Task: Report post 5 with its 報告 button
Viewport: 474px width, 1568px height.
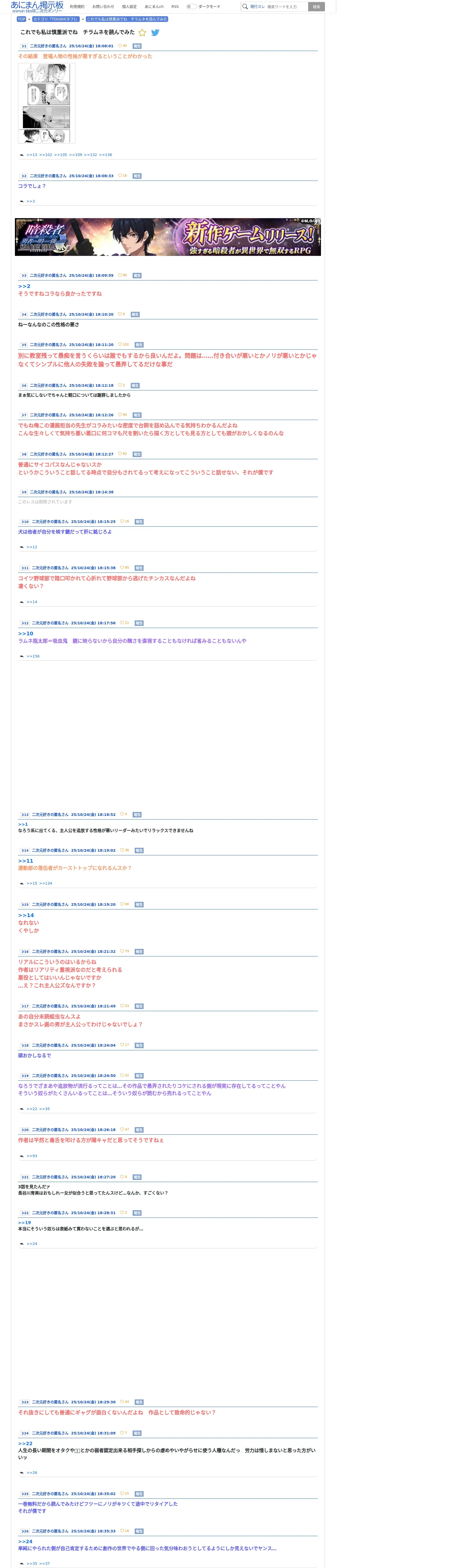Action: pyautogui.click(x=139, y=345)
